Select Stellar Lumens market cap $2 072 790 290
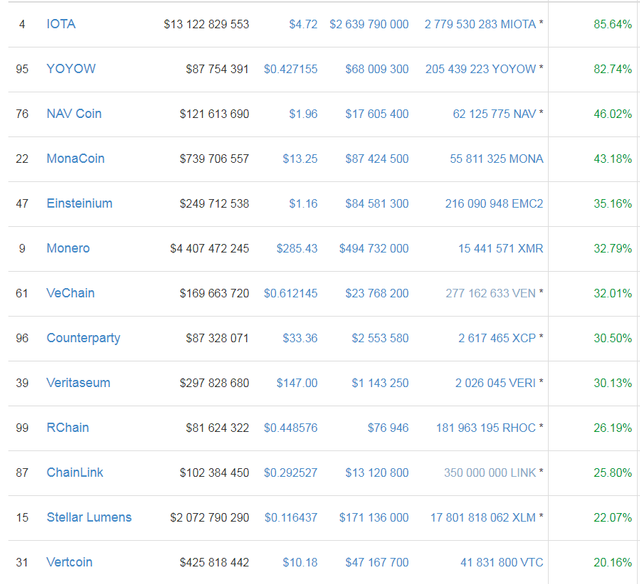 point(209,518)
